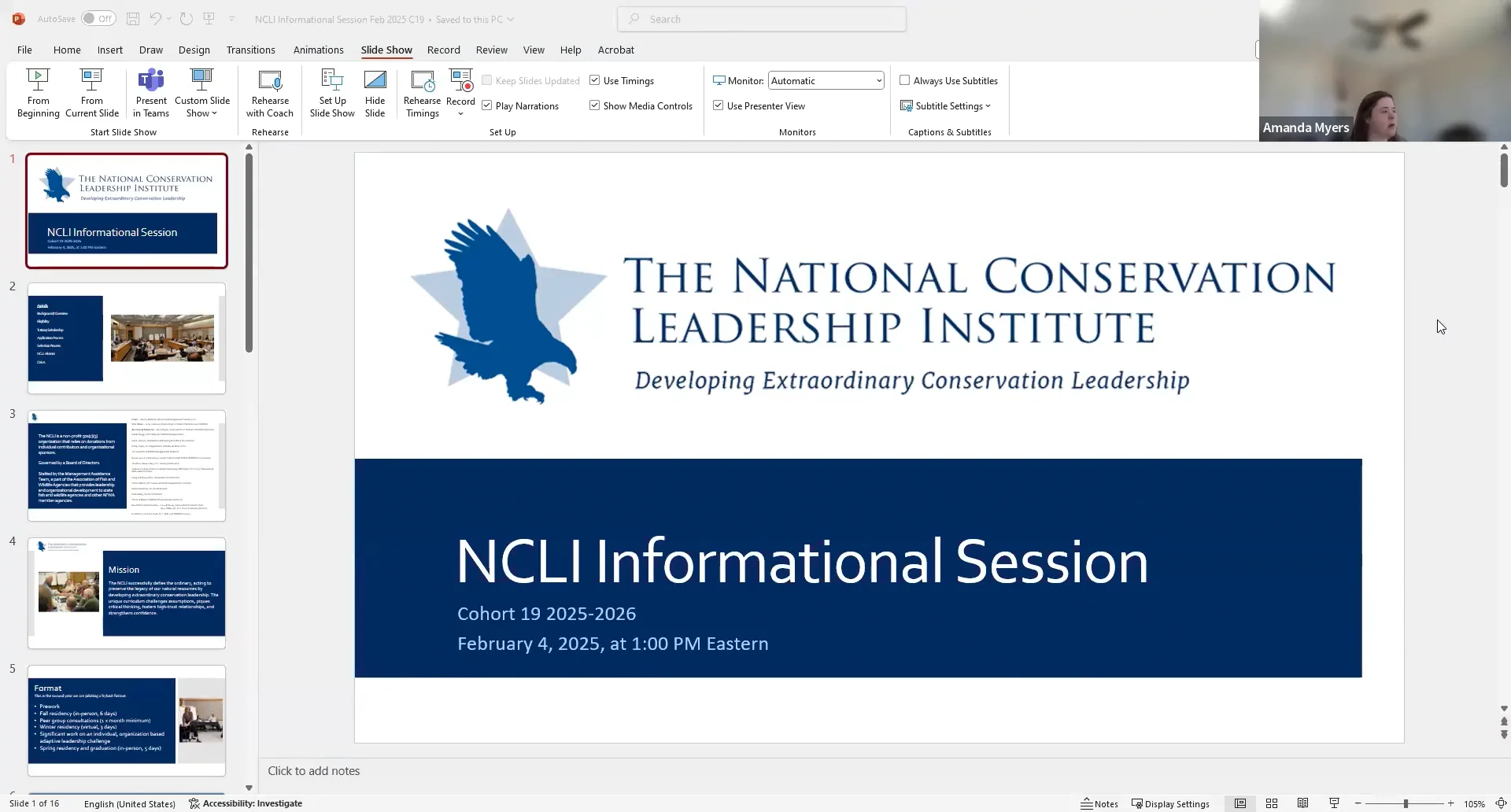Open Set Up Slide Show dialog

point(332,93)
